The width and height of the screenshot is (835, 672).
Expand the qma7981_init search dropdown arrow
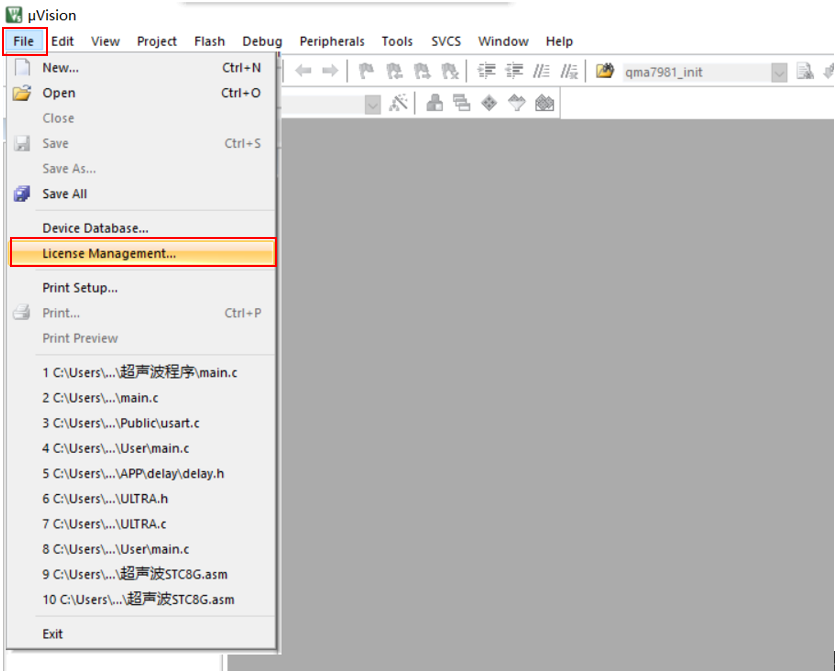[x=779, y=72]
